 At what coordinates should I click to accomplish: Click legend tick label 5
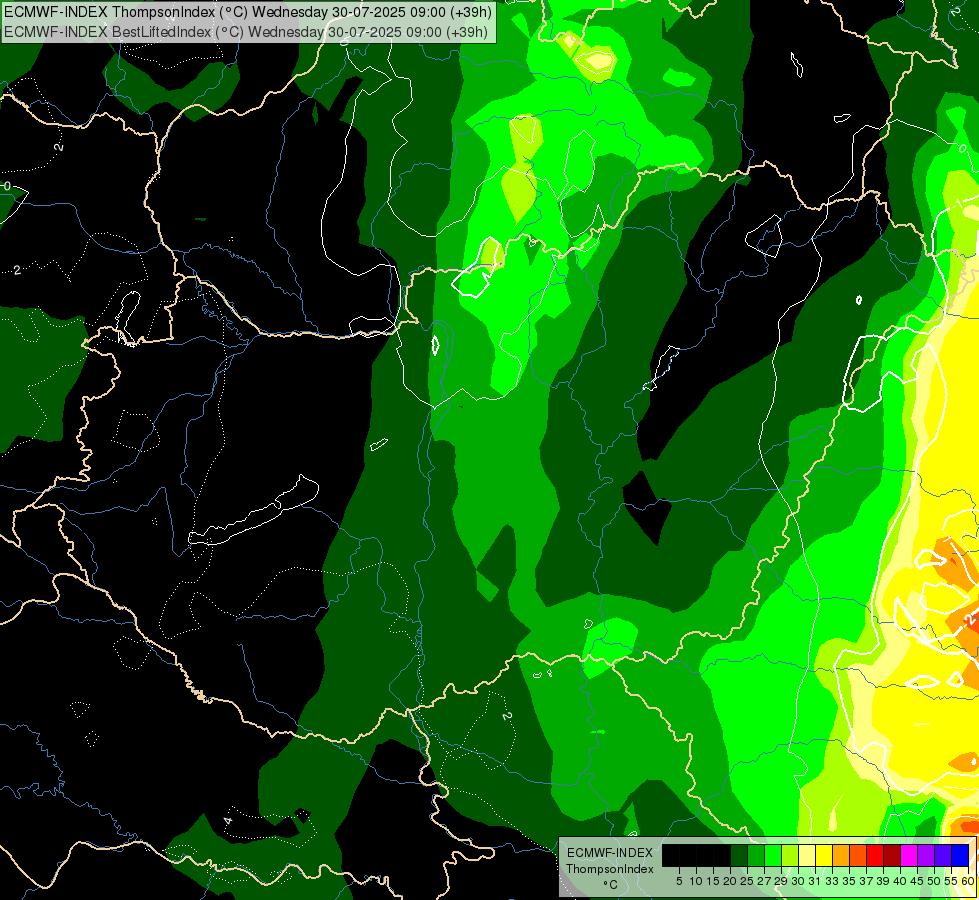tap(679, 881)
